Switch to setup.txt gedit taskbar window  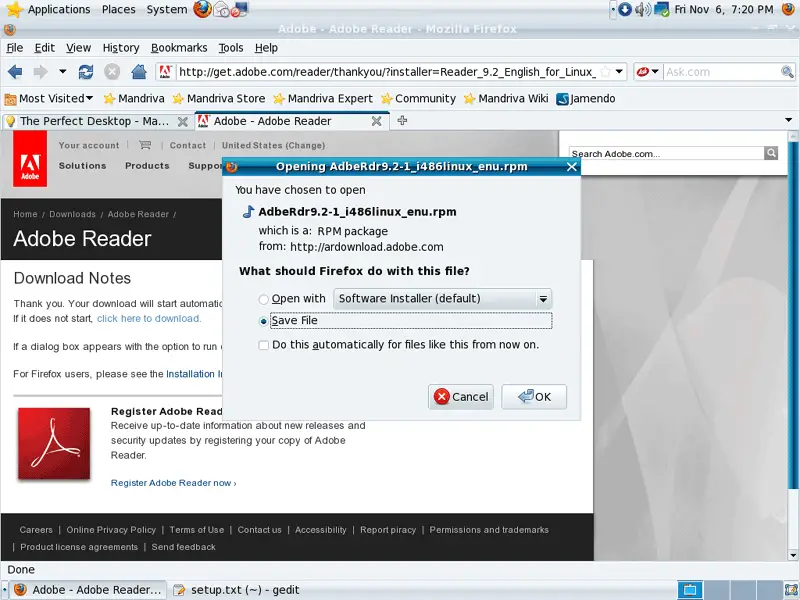236,590
